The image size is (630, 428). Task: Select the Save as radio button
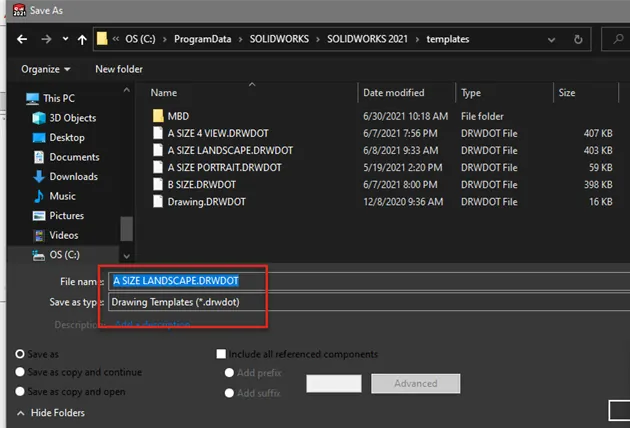click(x=20, y=354)
